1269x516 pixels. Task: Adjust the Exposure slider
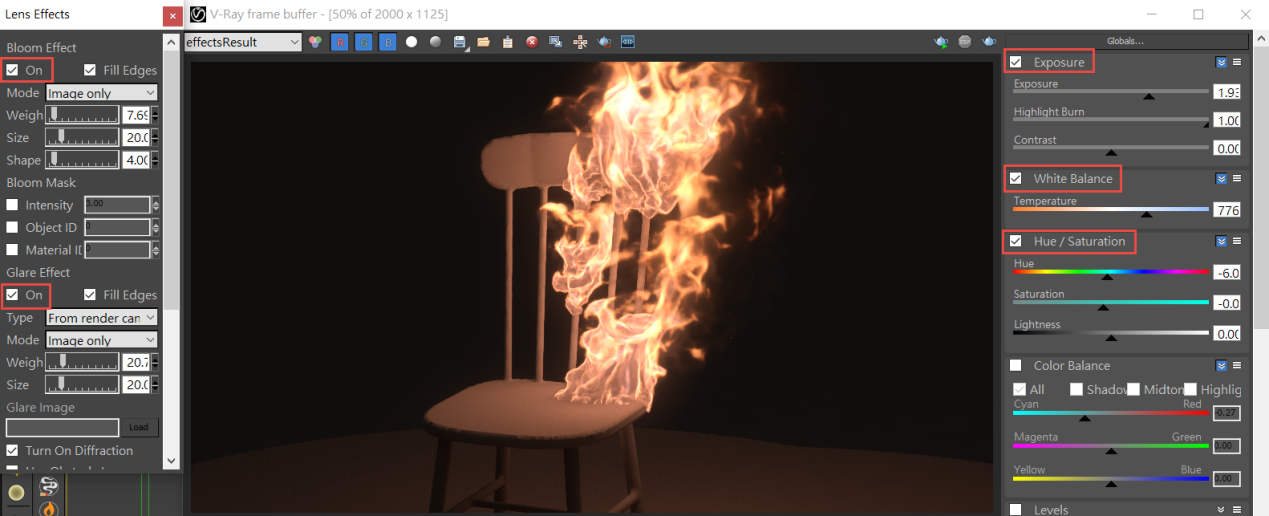[x=1111, y=93]
